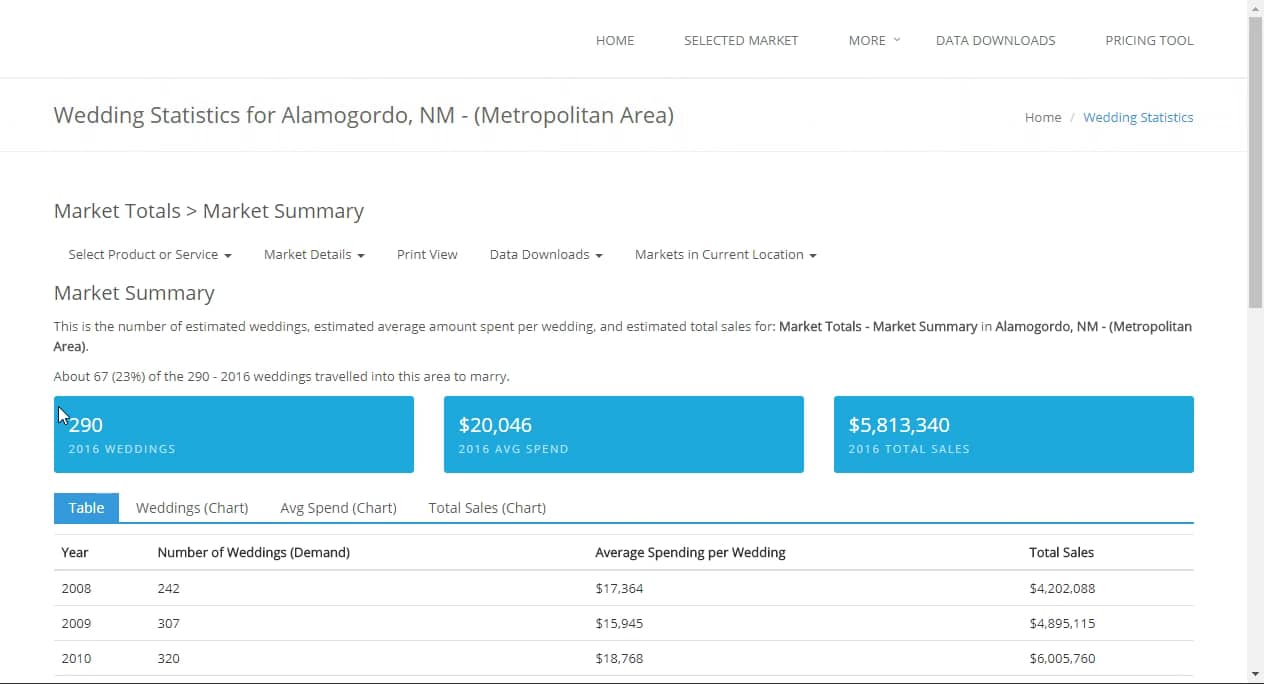Click the 2016 Weddings blue tile

(x=234, y=434)
